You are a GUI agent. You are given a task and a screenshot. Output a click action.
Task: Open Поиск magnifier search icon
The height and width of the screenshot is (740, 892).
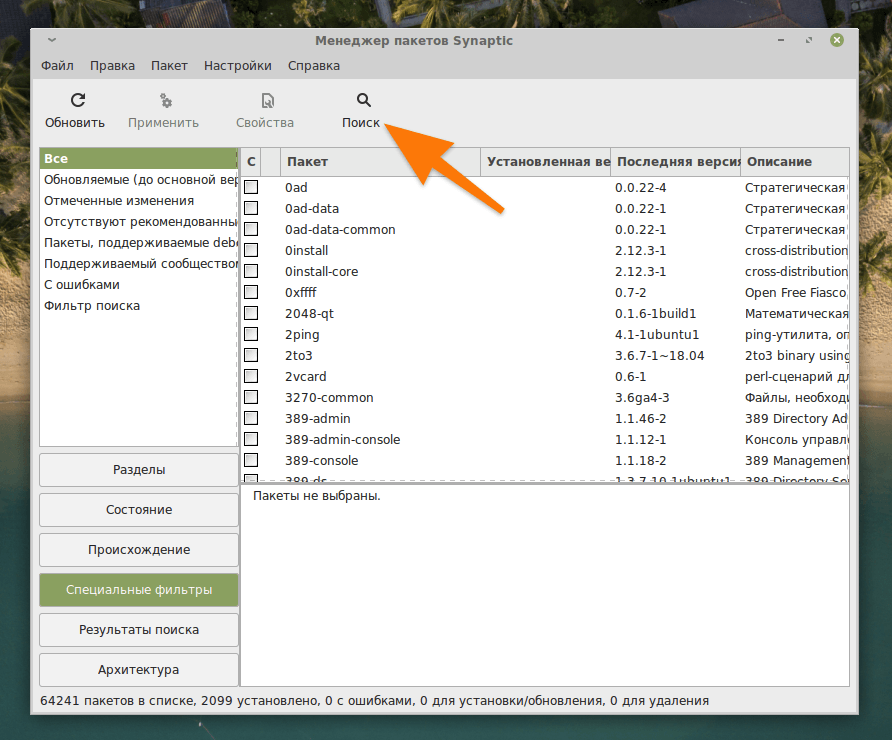tap(363, 100)
